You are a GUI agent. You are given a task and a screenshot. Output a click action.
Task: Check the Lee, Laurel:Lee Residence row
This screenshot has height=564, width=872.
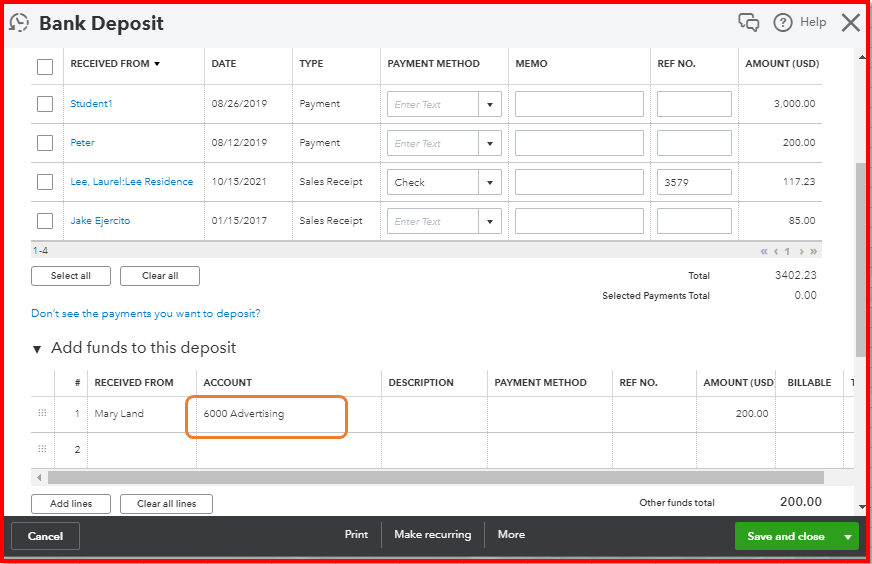click(x=45, y=182)
